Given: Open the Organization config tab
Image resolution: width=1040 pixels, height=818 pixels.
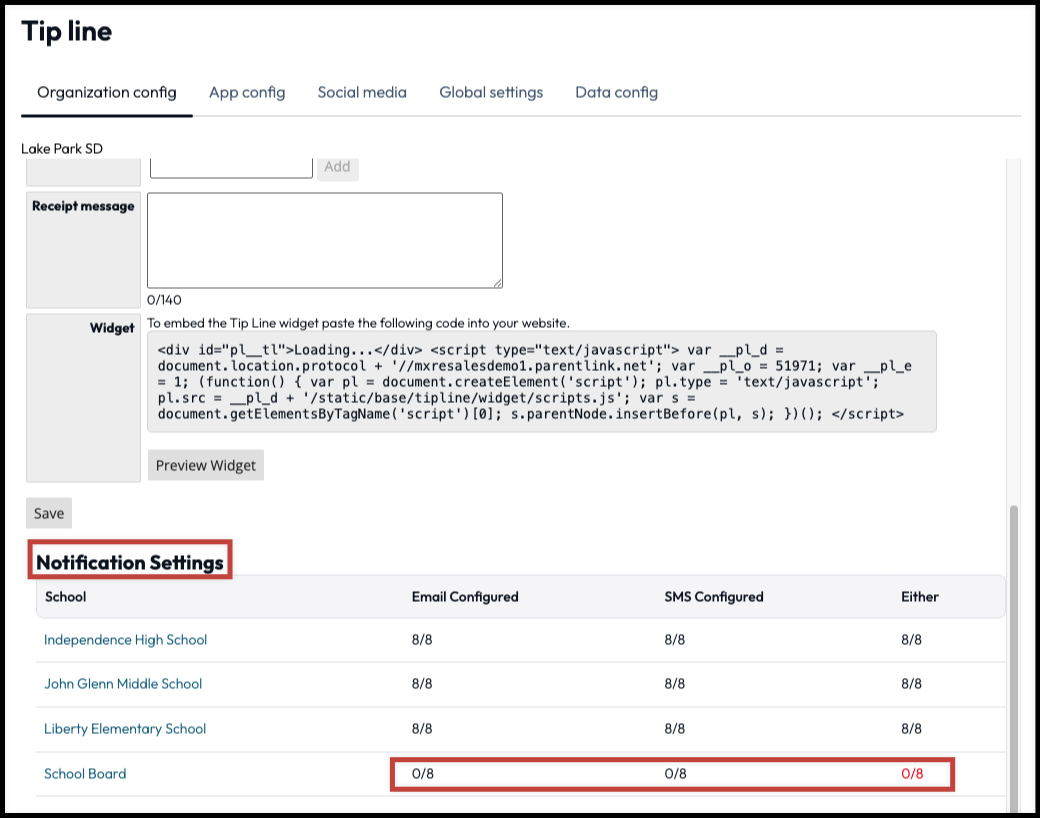Looking at the screenshot, I should [x=107, y=92].
